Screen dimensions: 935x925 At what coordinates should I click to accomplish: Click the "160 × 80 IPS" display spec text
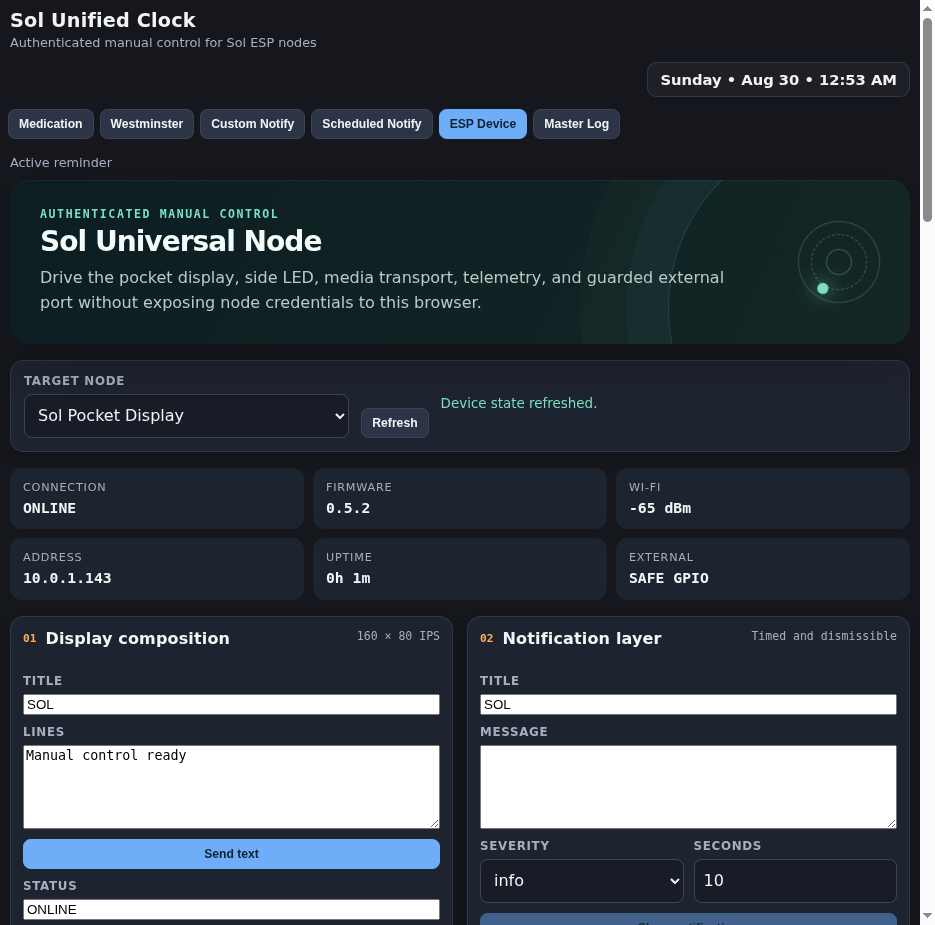tap(398, 636)
